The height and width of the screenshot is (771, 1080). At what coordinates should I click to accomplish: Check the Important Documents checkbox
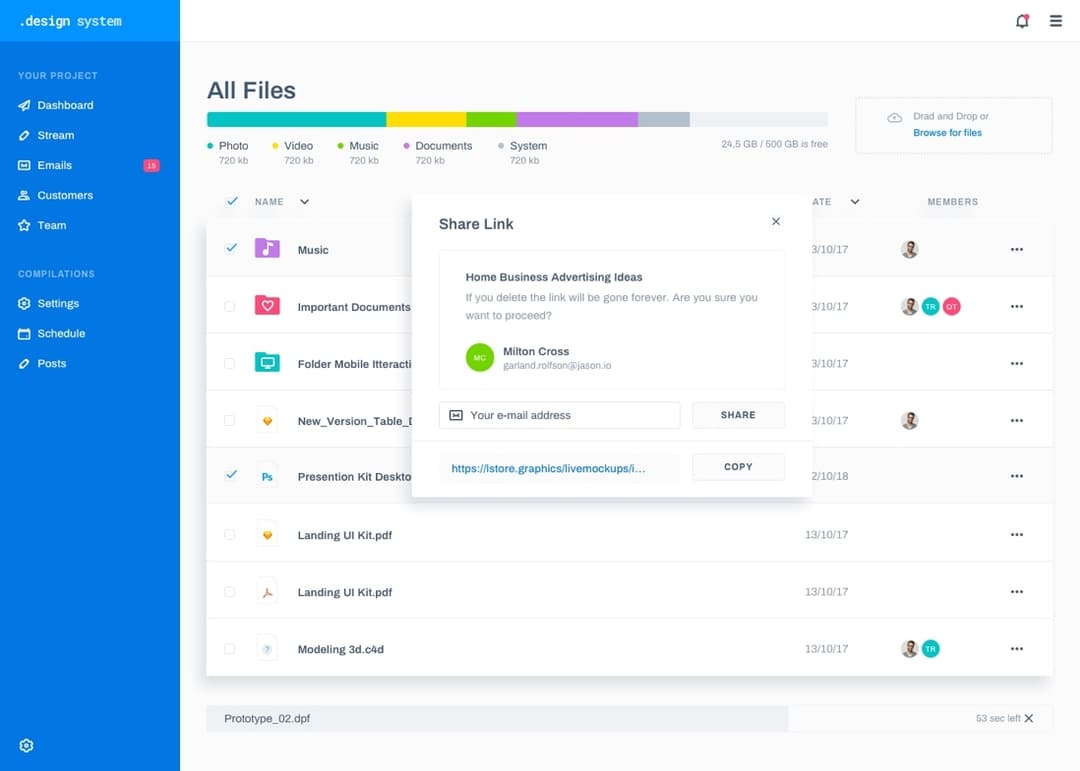229,307
